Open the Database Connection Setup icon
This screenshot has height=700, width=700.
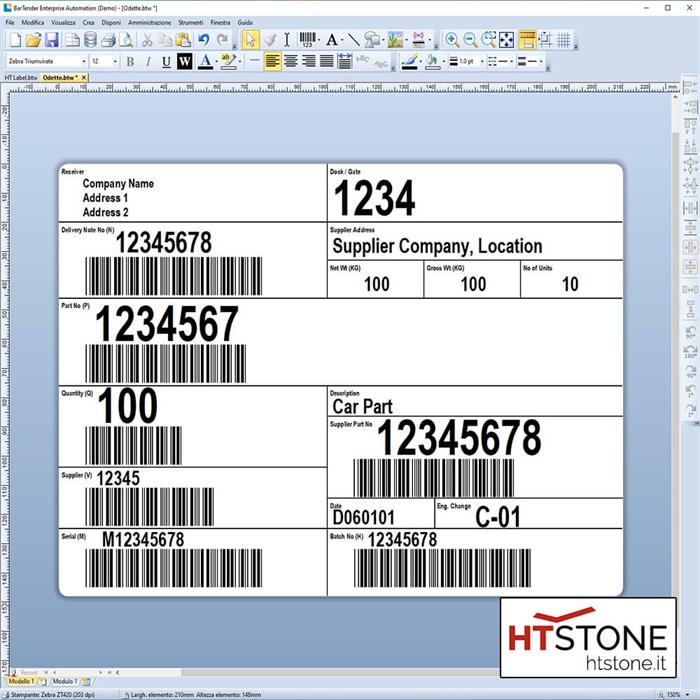90,40
